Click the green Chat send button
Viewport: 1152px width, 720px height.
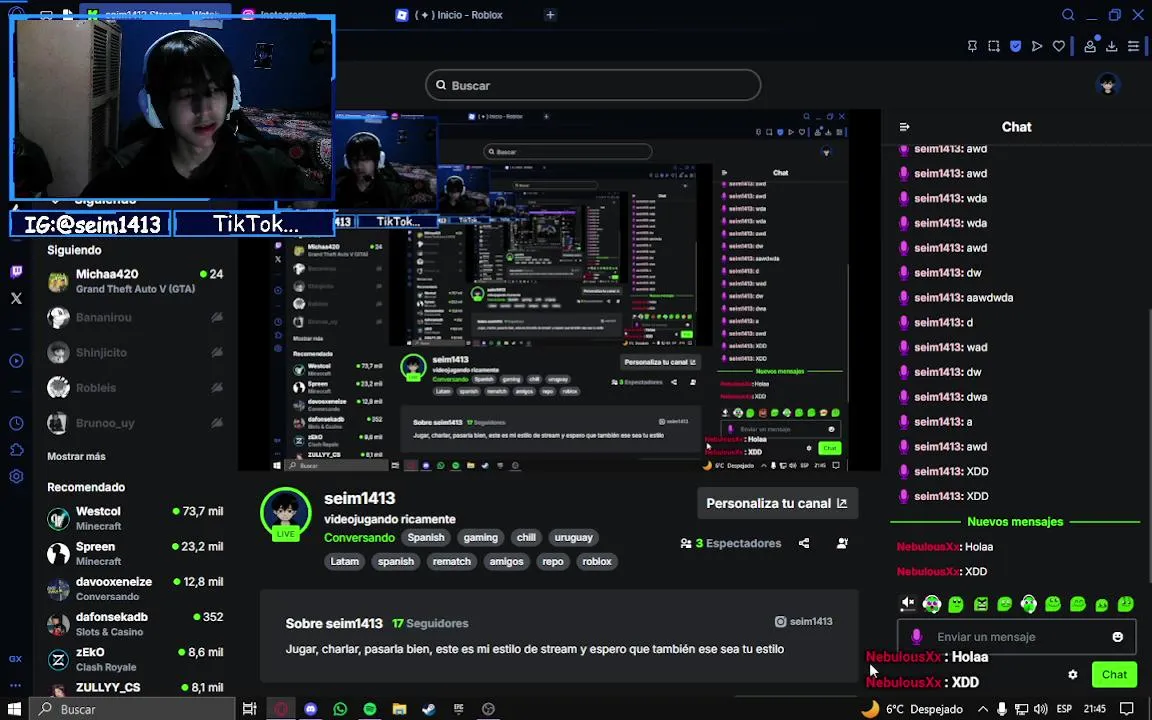[x=1114, y=674]
